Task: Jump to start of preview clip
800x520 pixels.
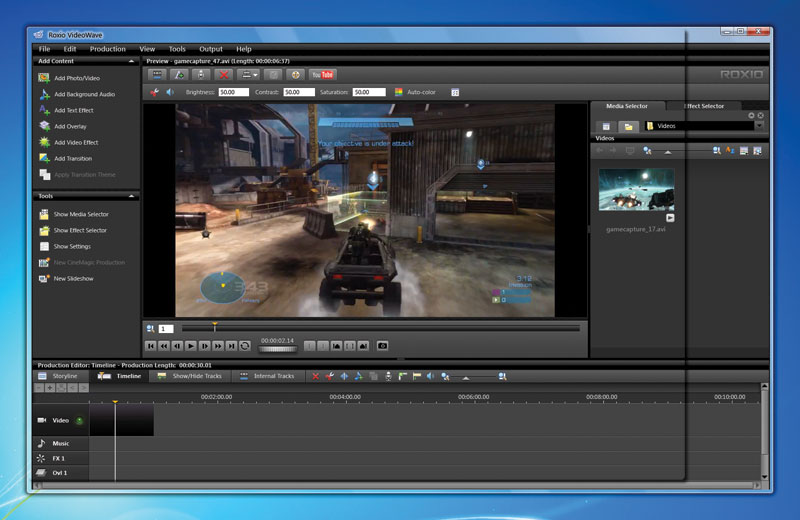Action: coord(151,346)
